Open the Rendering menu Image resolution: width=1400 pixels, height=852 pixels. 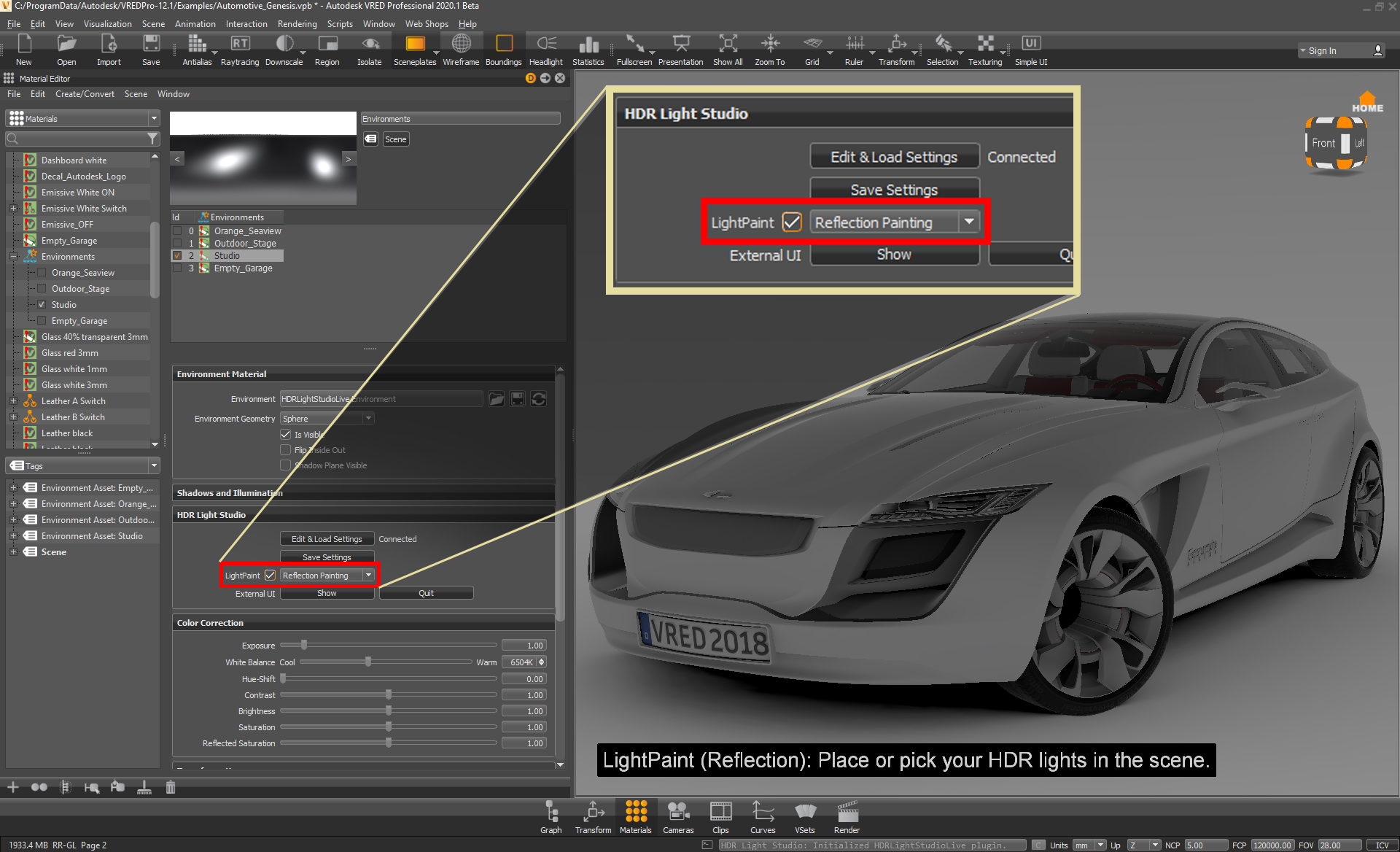click(297, 24)
